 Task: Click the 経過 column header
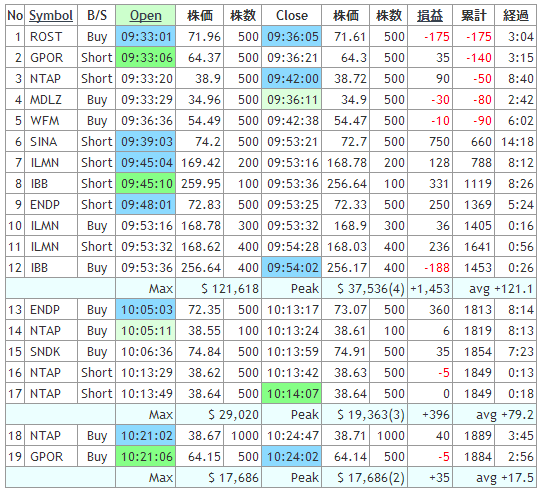tap(515, 16)
